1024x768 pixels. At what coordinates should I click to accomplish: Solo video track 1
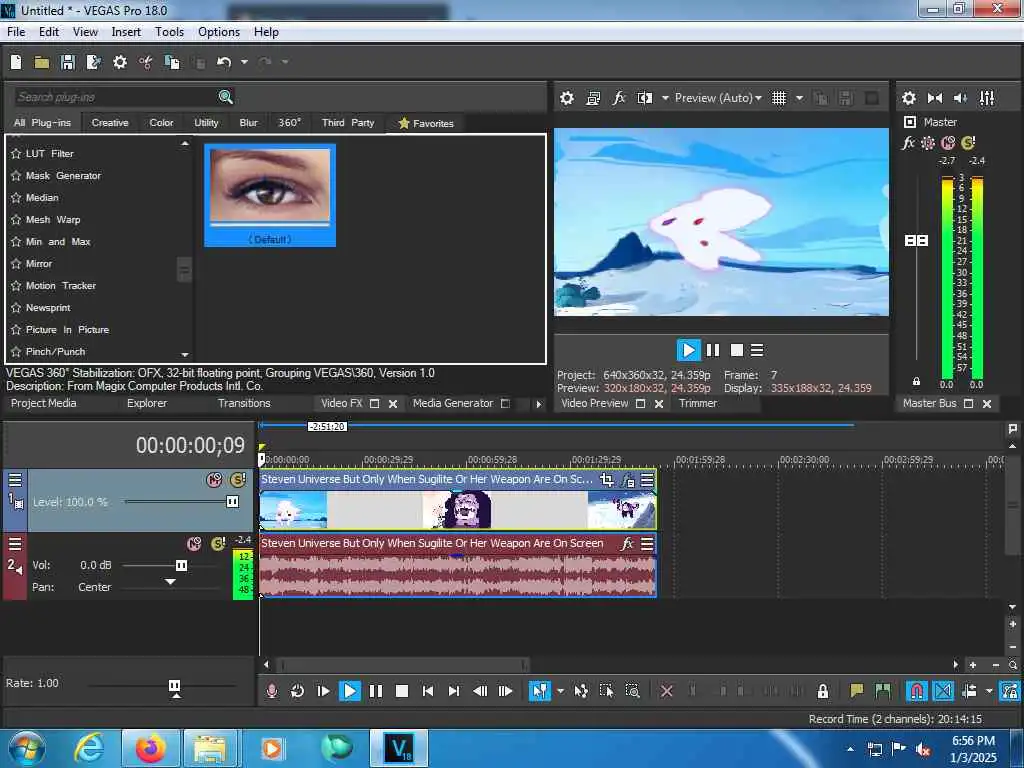click(238, 480)
